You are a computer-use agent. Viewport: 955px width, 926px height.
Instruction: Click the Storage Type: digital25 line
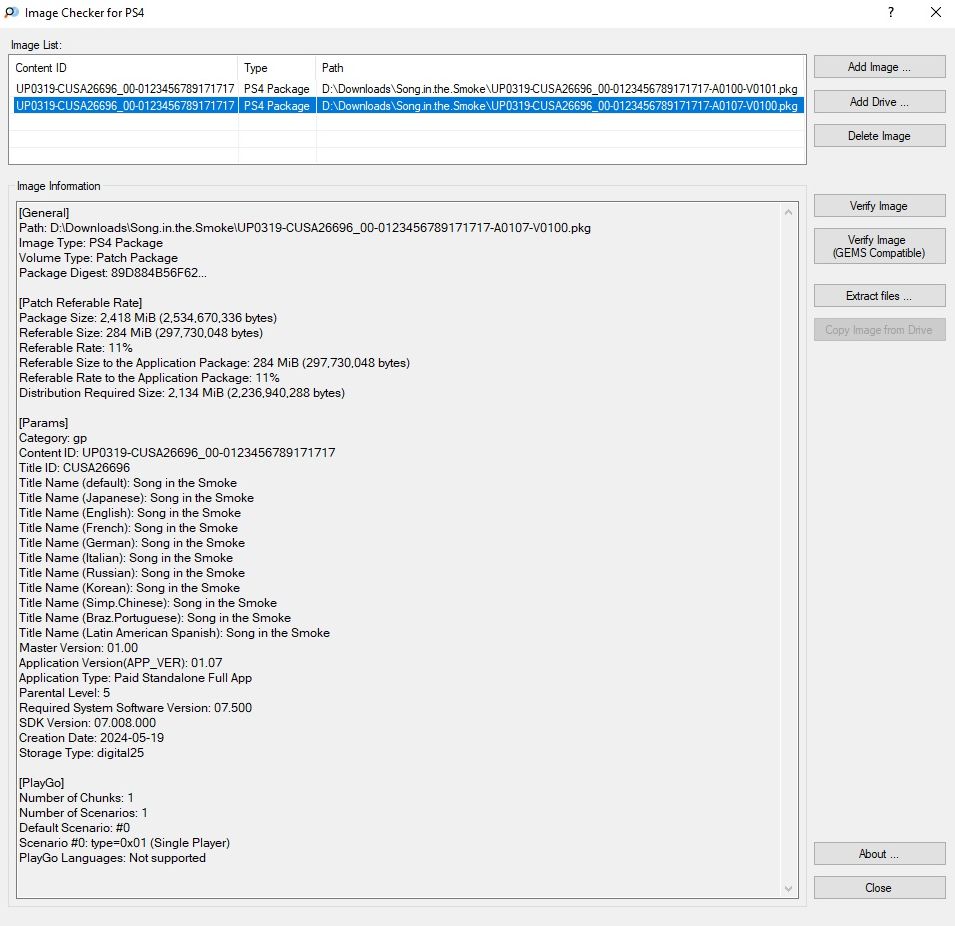(x=82, y=753)
